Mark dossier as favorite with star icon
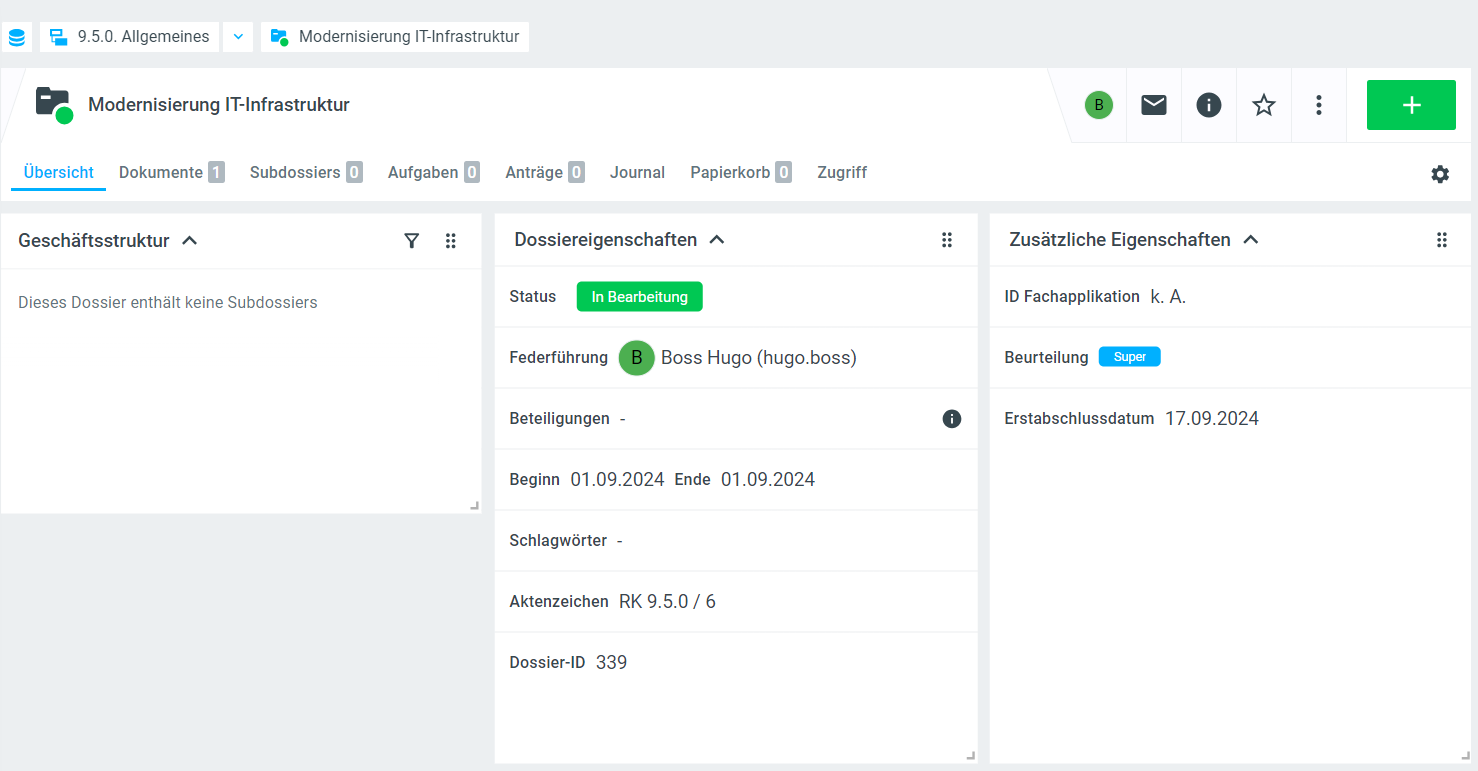The width and height of the screenshot is (1478, 771). tap(1264, 105)
